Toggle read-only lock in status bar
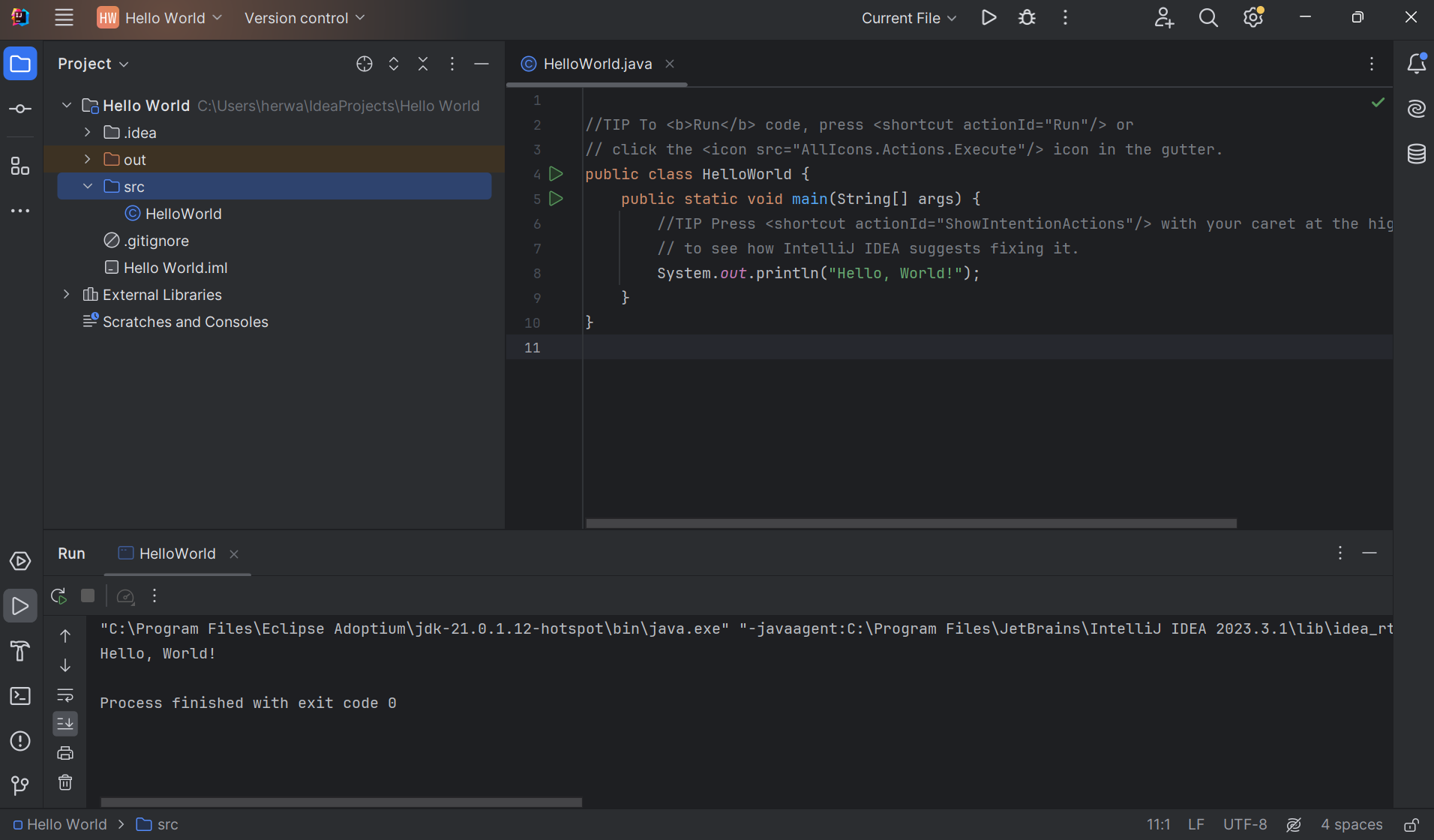 click(x=1411, y=825)
